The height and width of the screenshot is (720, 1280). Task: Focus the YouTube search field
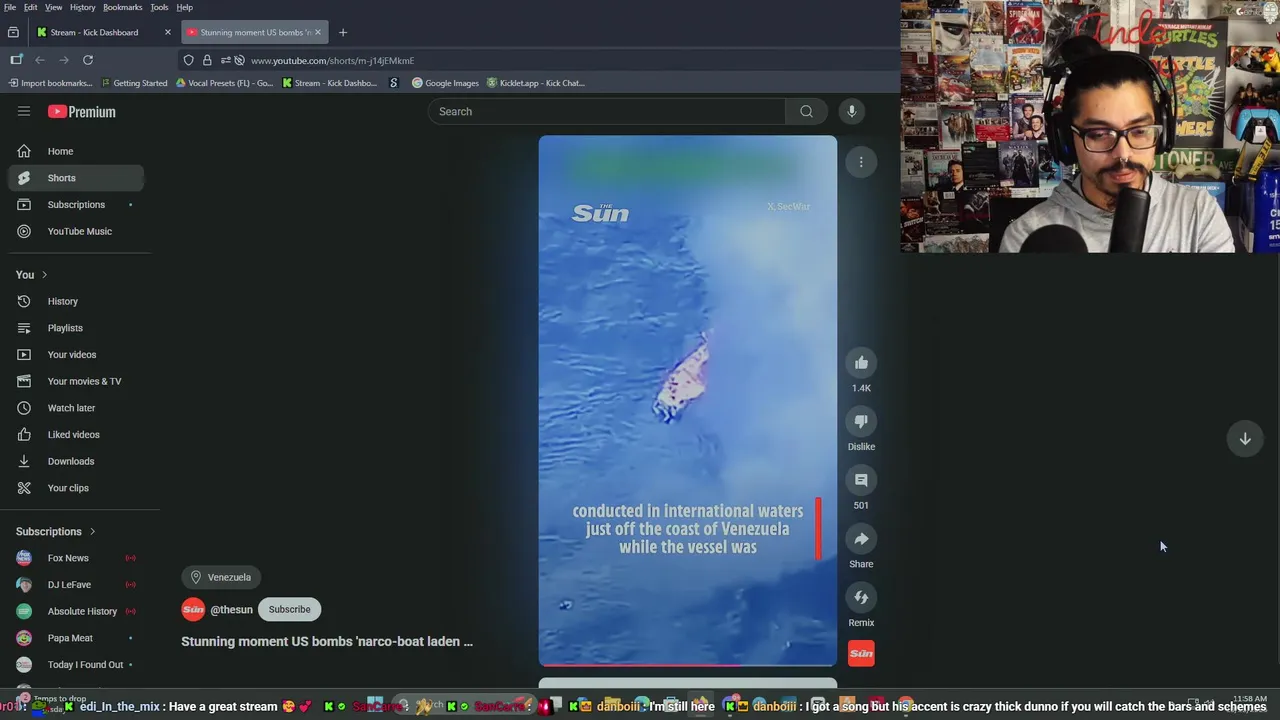[608, 111]
